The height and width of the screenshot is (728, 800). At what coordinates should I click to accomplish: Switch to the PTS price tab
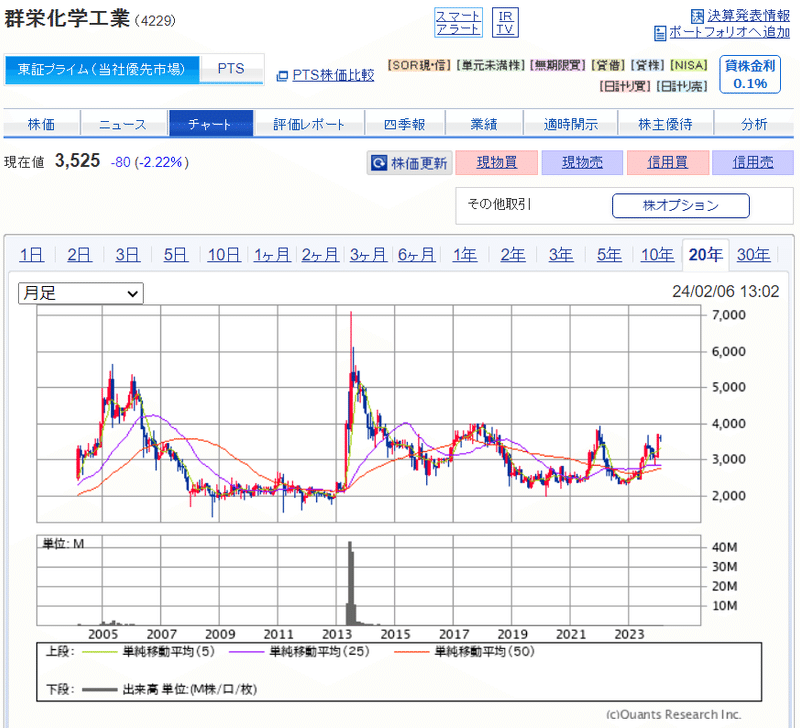(x=231, y=69)
